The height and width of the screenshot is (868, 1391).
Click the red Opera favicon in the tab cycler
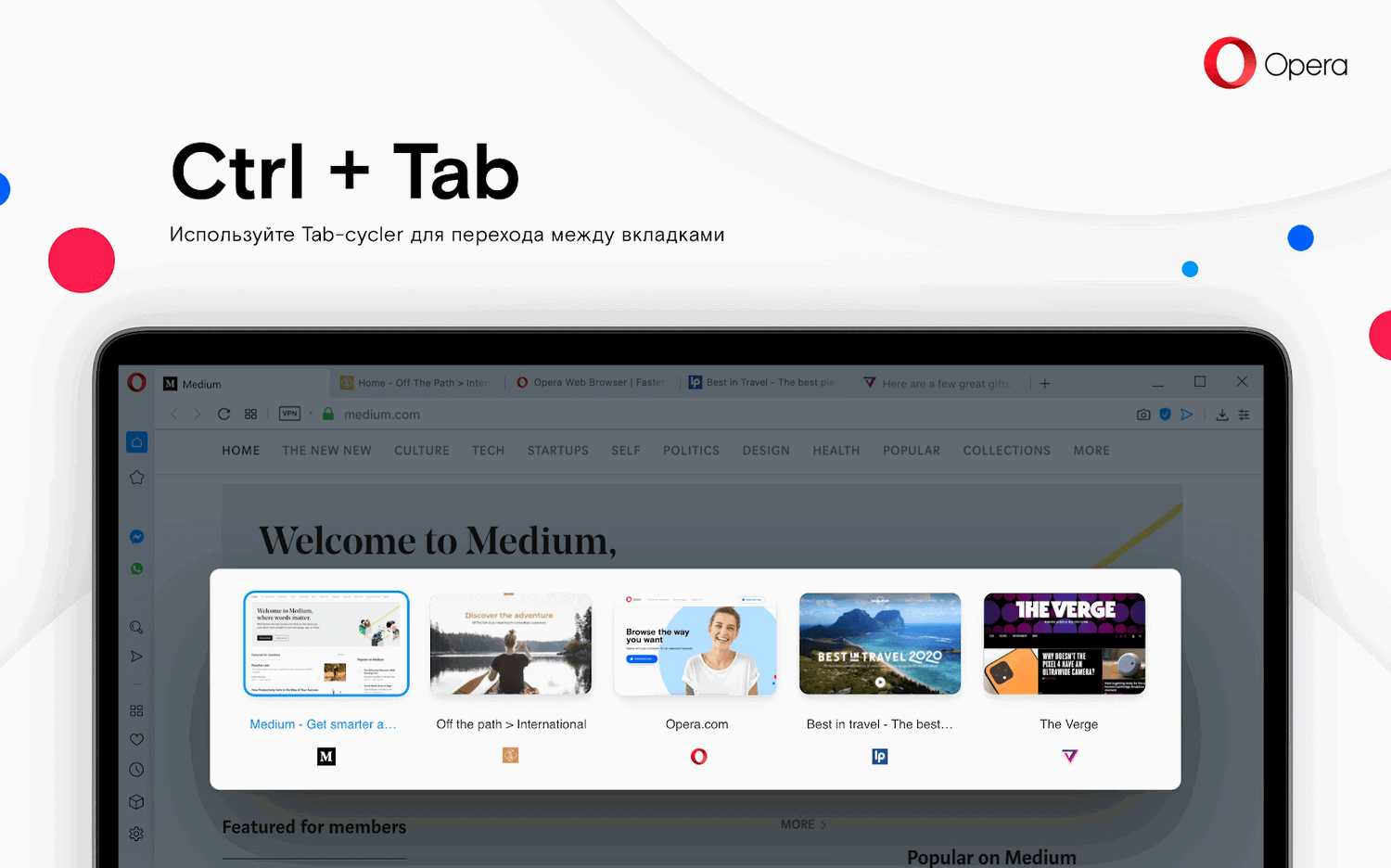tap(698, 757)
